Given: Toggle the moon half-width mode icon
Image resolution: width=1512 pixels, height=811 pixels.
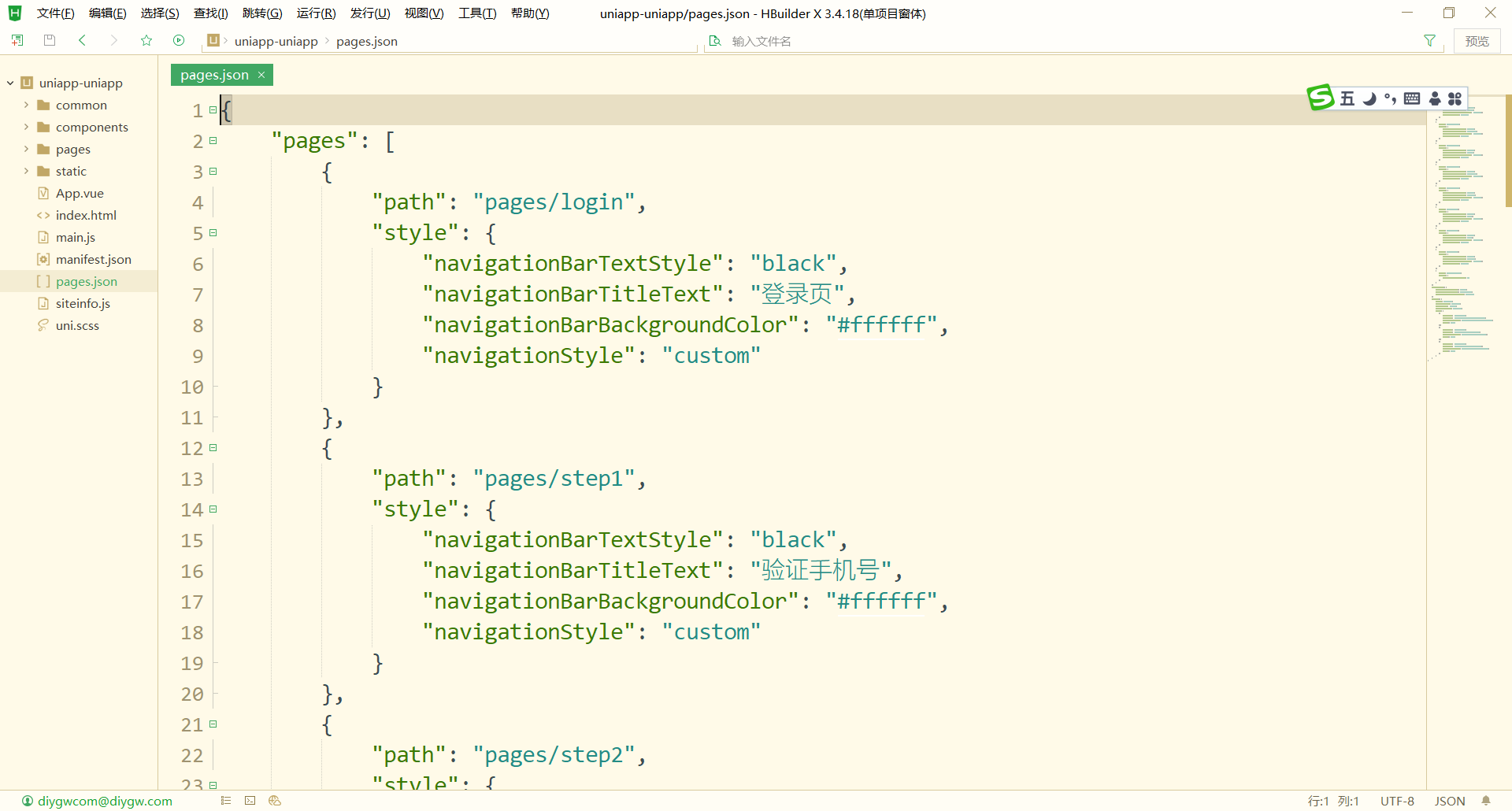Looking at the screenshot, I should (1369, 98).
